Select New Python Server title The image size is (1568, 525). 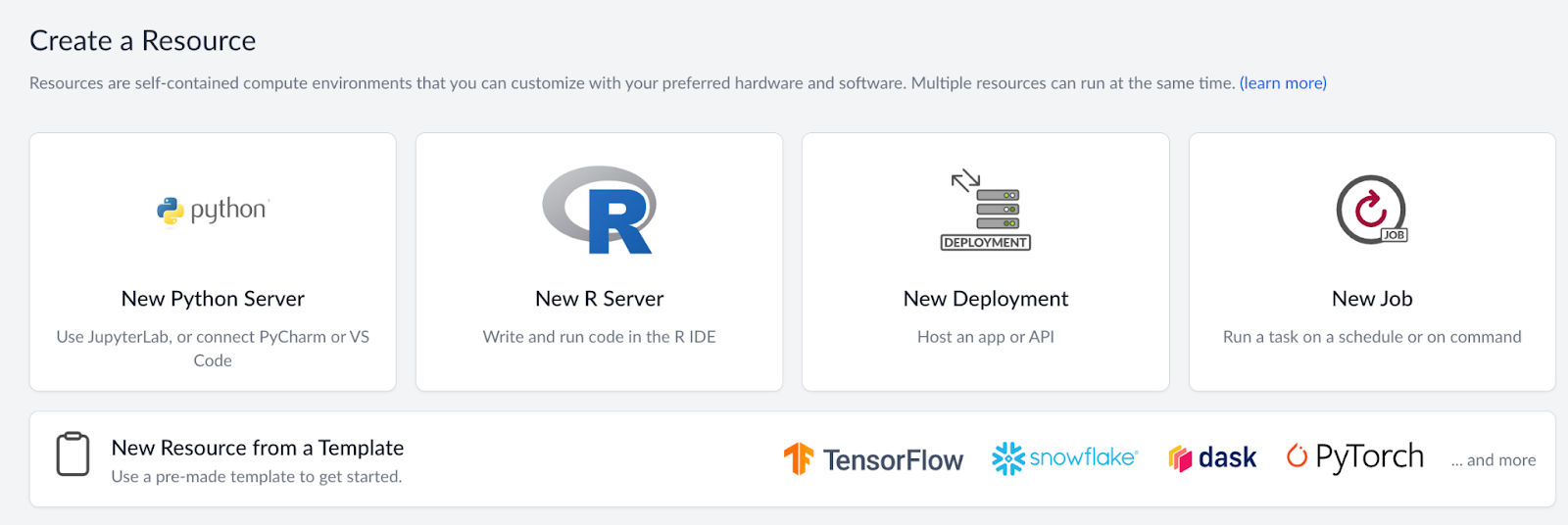click(213, 299)
